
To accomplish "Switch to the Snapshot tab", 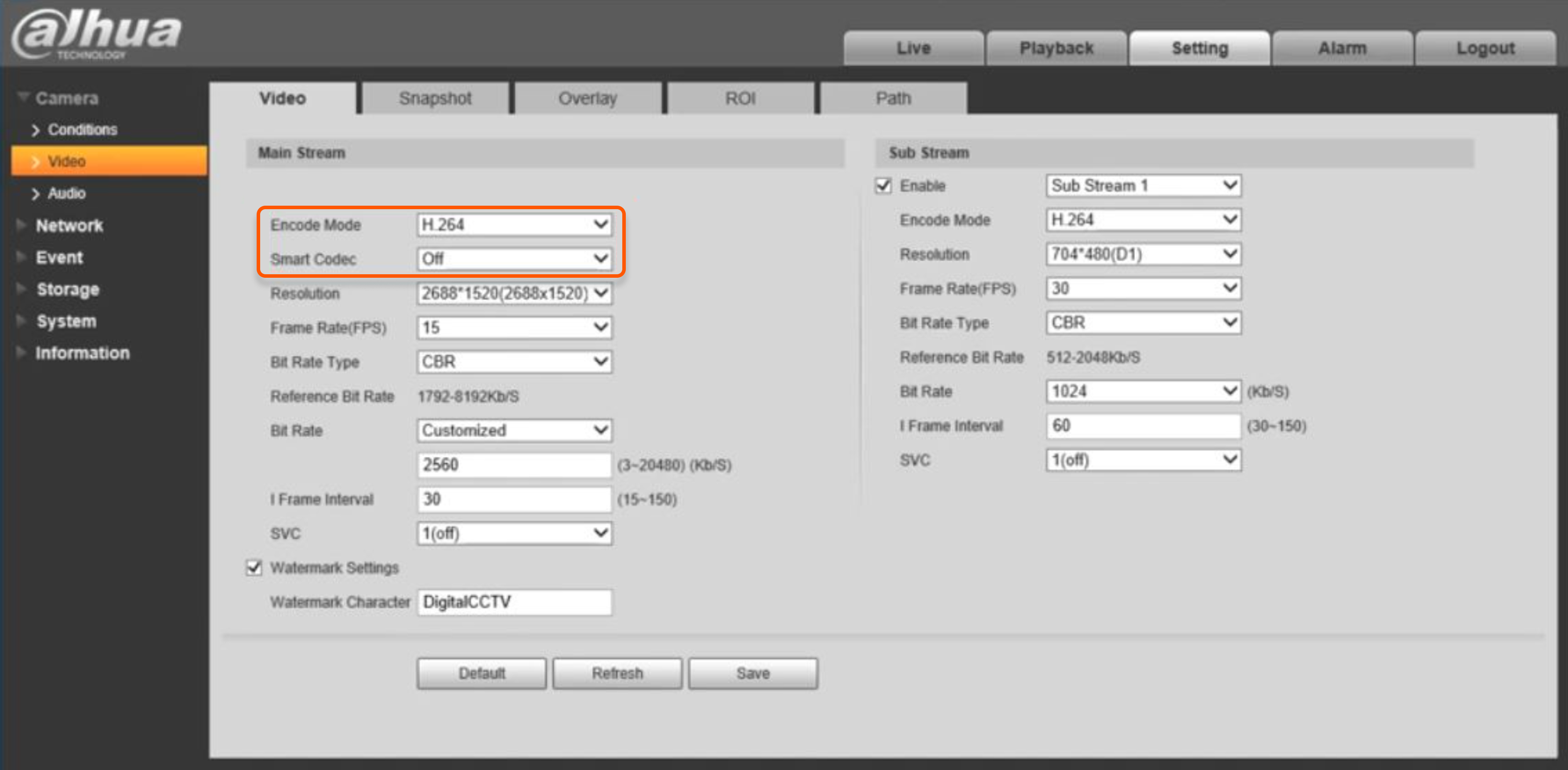I will point(435,98).
